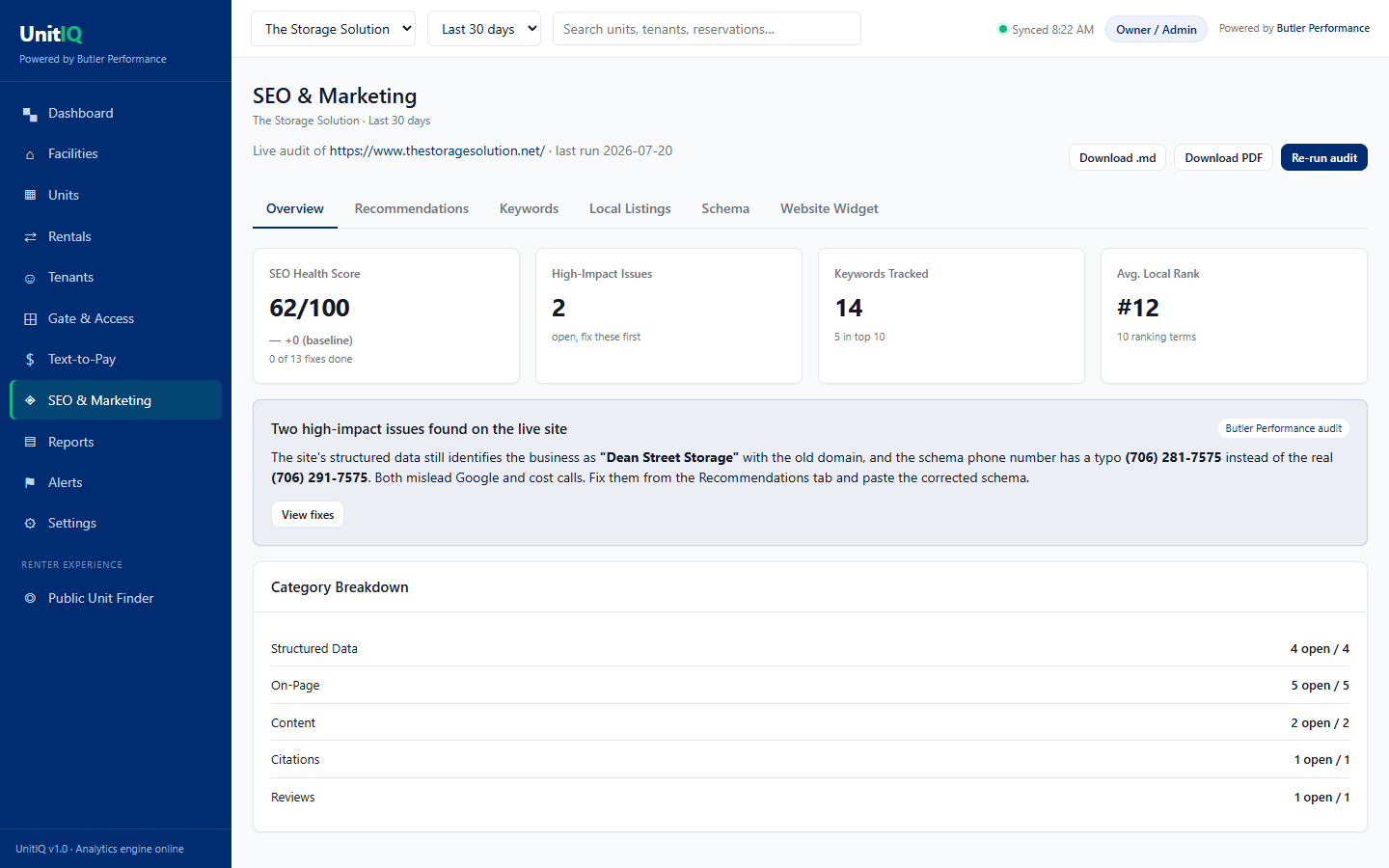Click 'UnitIQ v1.0 · Analytics engine online' footer
The height and width of the screenshot is (868, 1389).
(99, 849)
